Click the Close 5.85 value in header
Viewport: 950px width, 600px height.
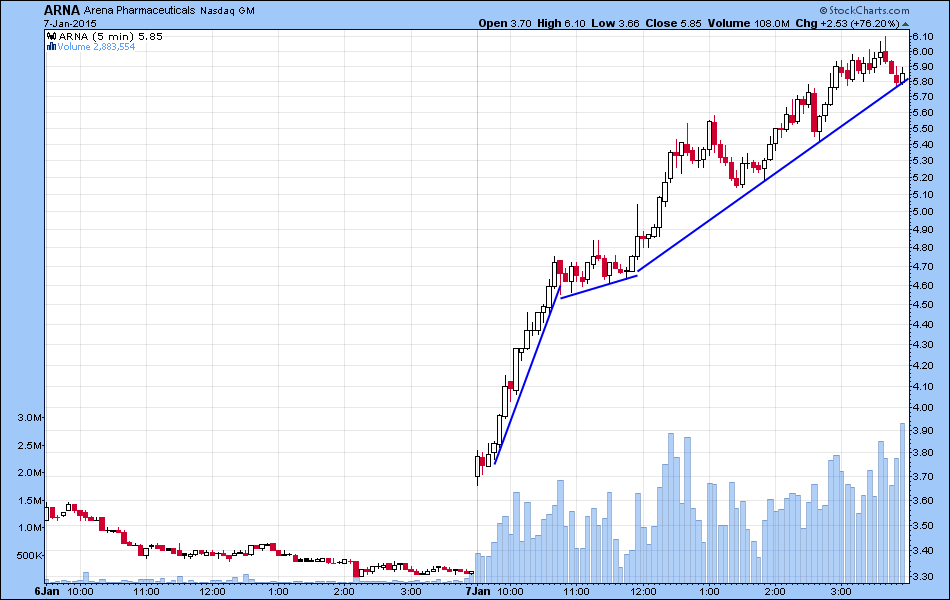tap(673, 23)
